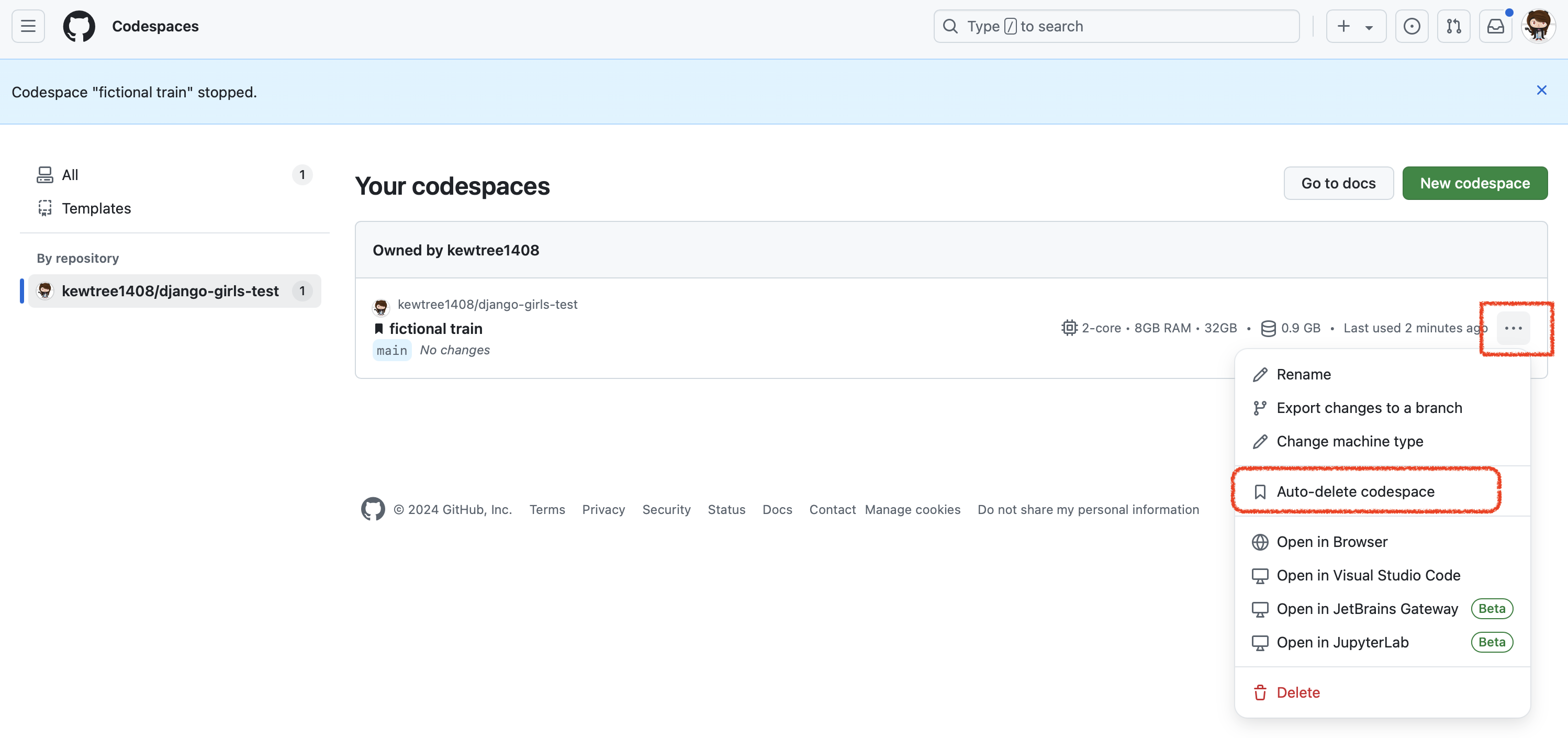Toggle the three-dot codespace options menu
The height and width of the screenshot is (738, 1568).
coord(1513,328)
